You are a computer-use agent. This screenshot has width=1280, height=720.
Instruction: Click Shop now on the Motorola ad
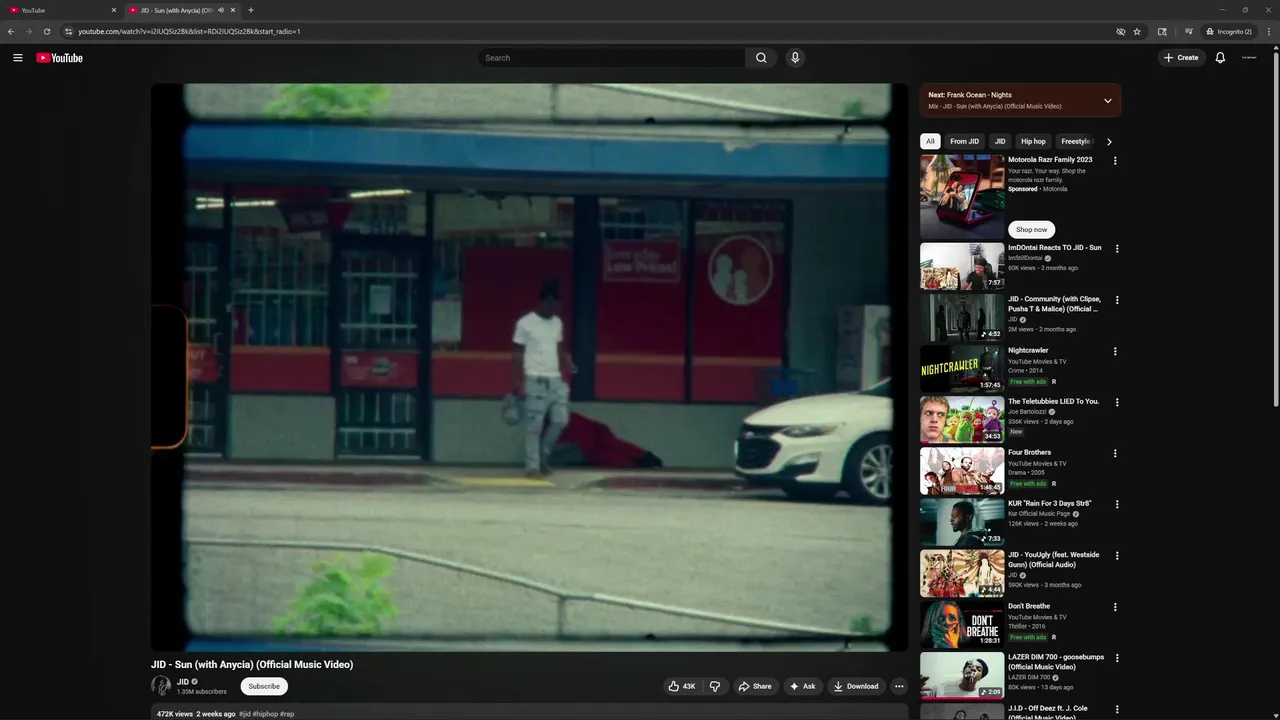[x=1032, y=230]
